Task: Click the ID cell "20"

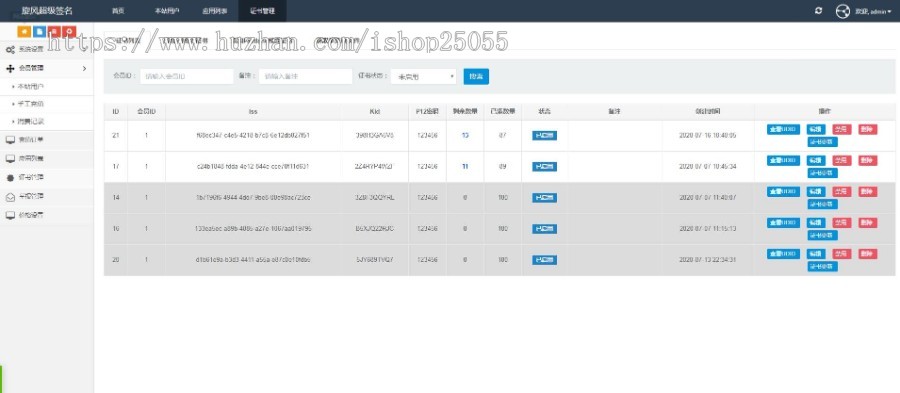Action: (115, 260)
